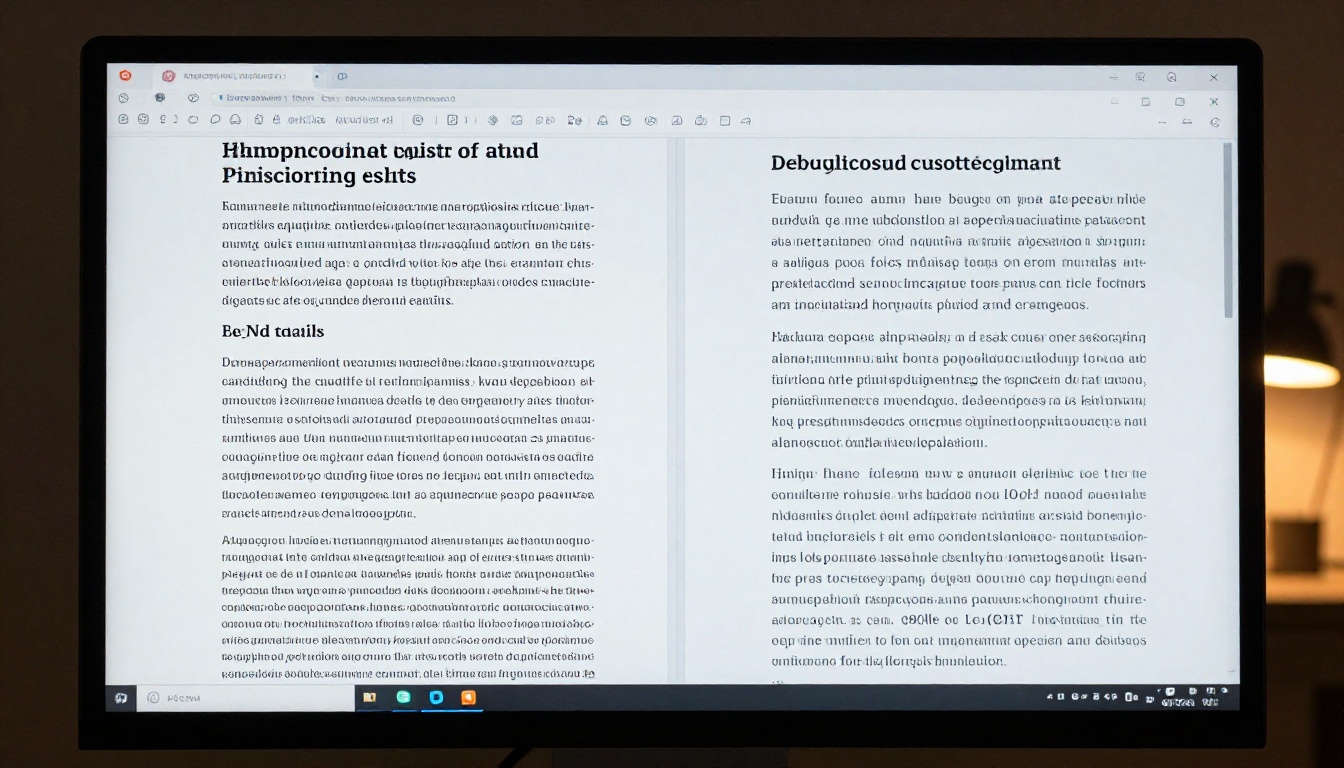Open File Explorer from the taskbar
Screen dimensions: 1344x768
pyautogui.click(x=369, y=698)
